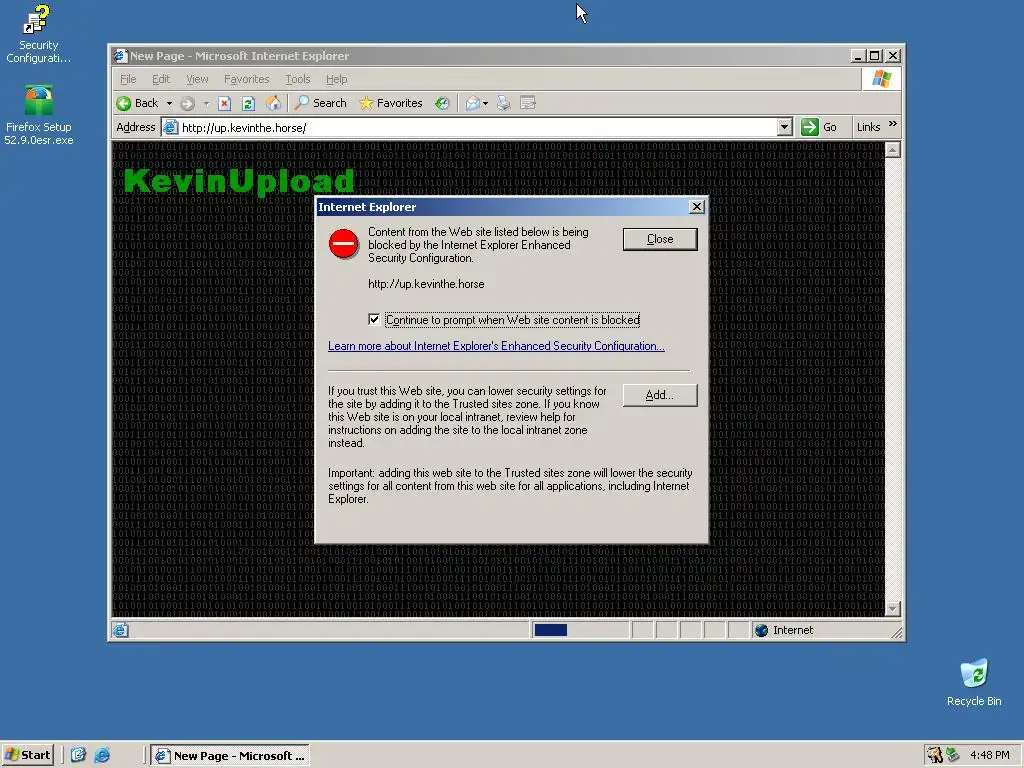Viewport: 1024px width, 768px height.
Task: Refresh the page with green arrows icon
Action: (x=248, y=103)
